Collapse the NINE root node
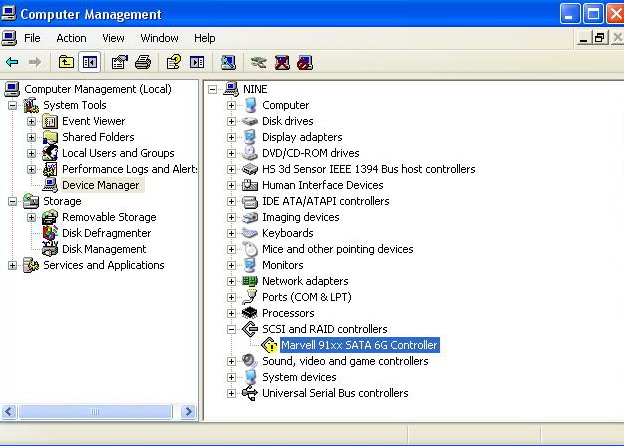 pos(213,89)
